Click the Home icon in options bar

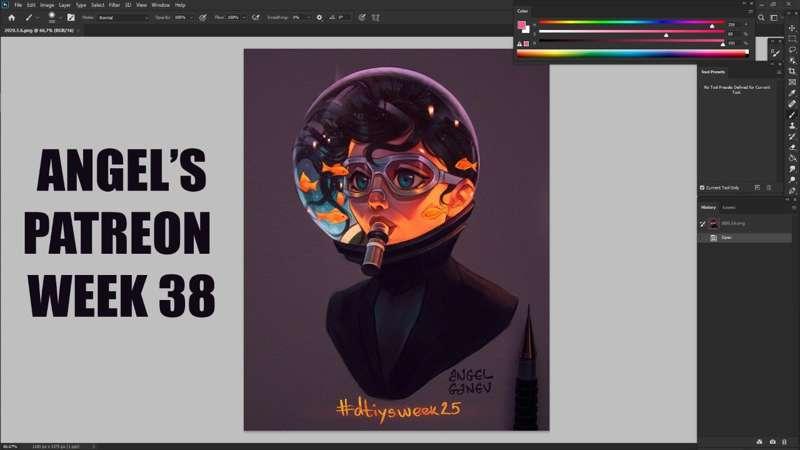(11, 18)
